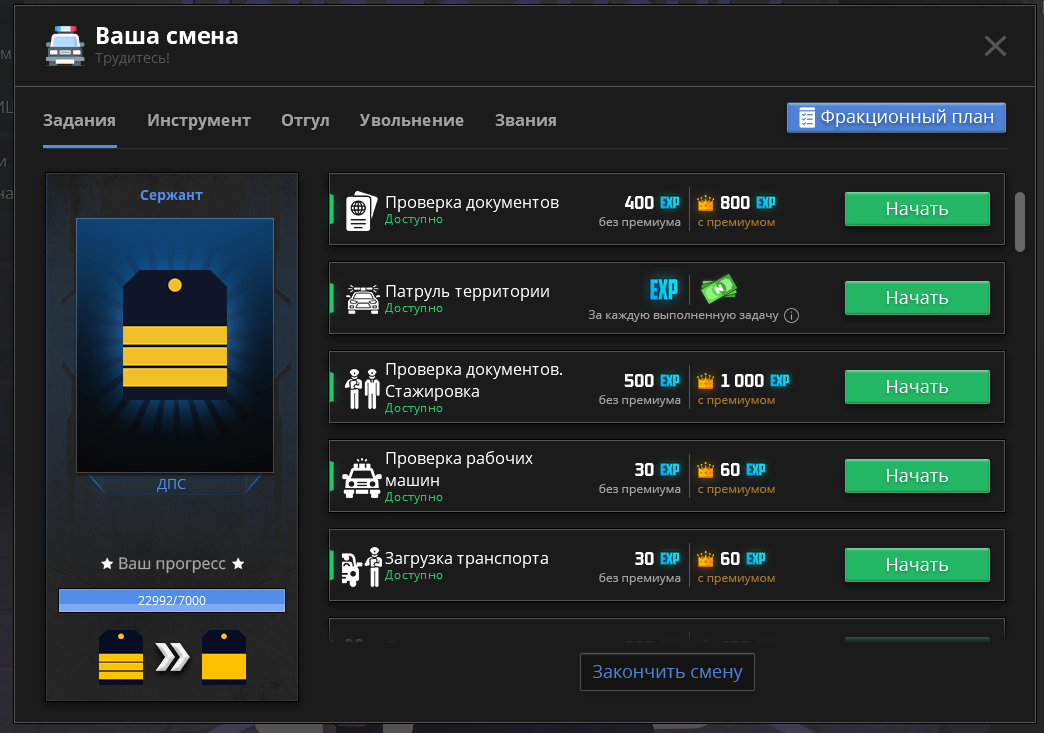The image size is (1044, 733).
Task: Click the police car icon beside Ваша смена
Action: [x=65, y=45]
